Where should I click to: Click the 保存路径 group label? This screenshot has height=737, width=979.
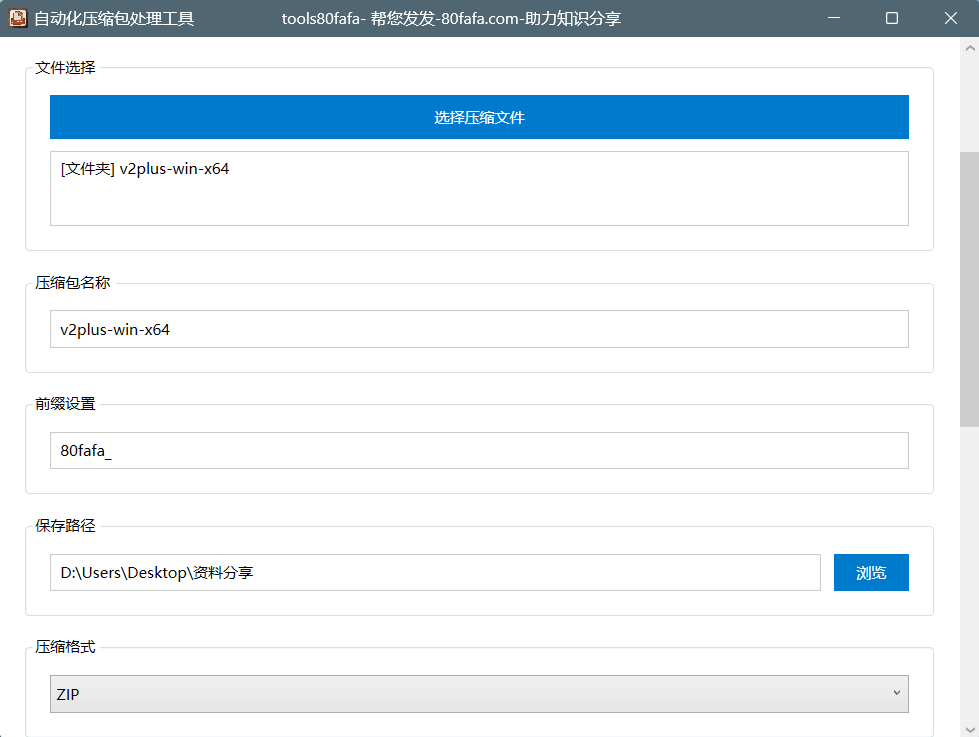(x=66, y=526)
